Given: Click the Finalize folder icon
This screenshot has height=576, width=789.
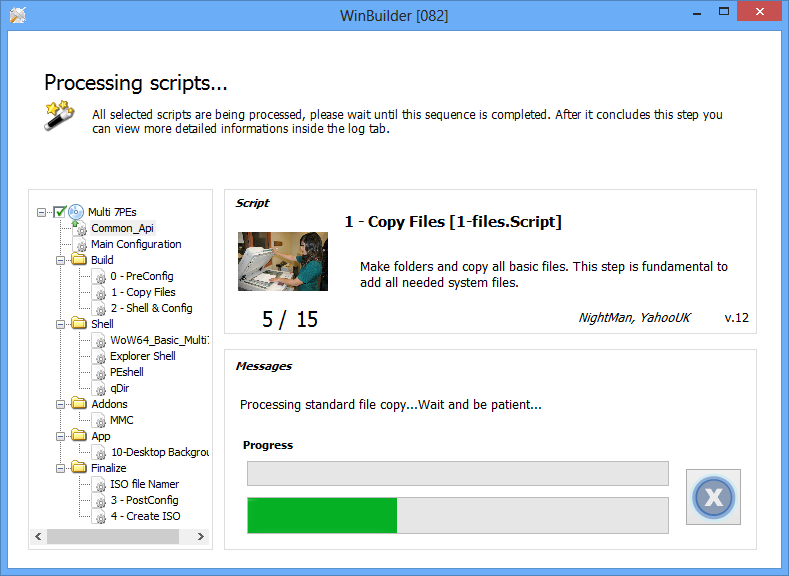Looking at the screenshot, I should point(79,467).
